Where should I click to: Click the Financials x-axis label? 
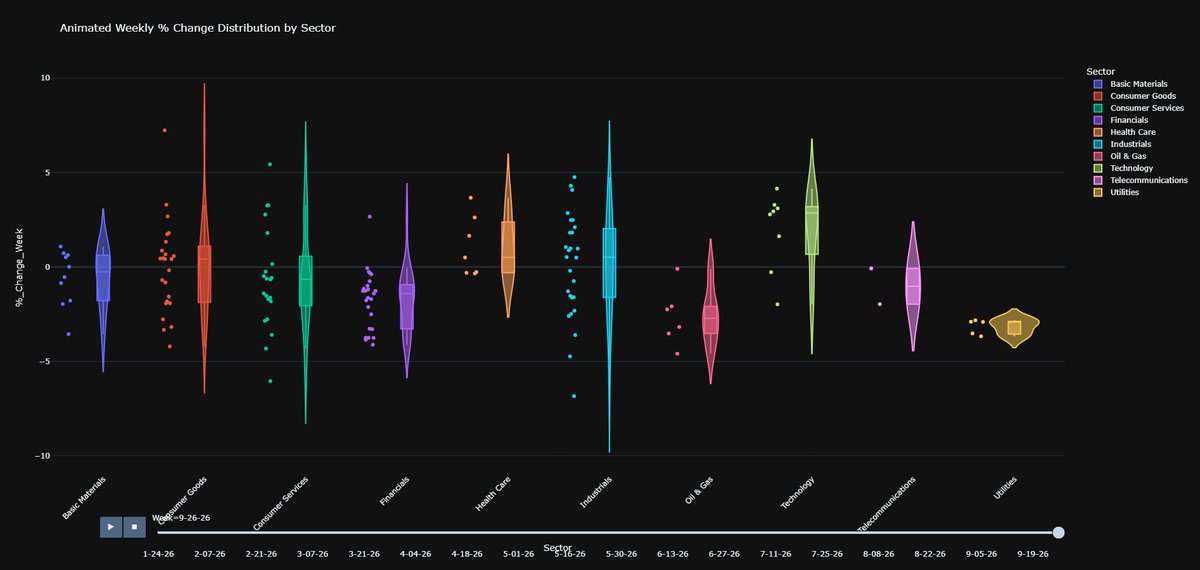tap(394, 492)
